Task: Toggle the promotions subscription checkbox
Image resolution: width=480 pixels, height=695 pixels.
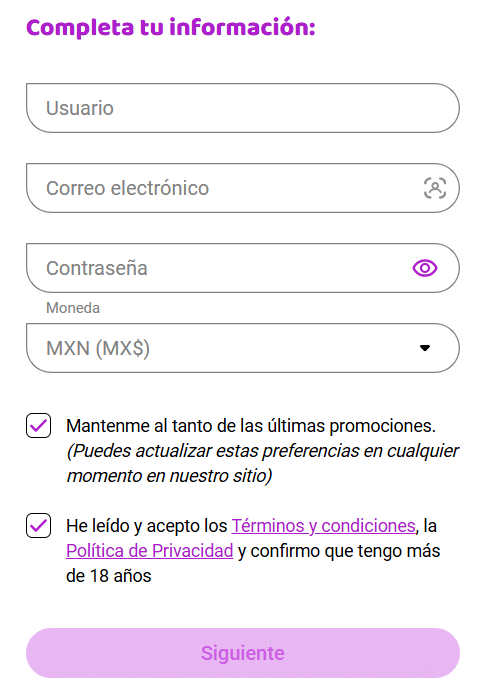Action: 38,426
